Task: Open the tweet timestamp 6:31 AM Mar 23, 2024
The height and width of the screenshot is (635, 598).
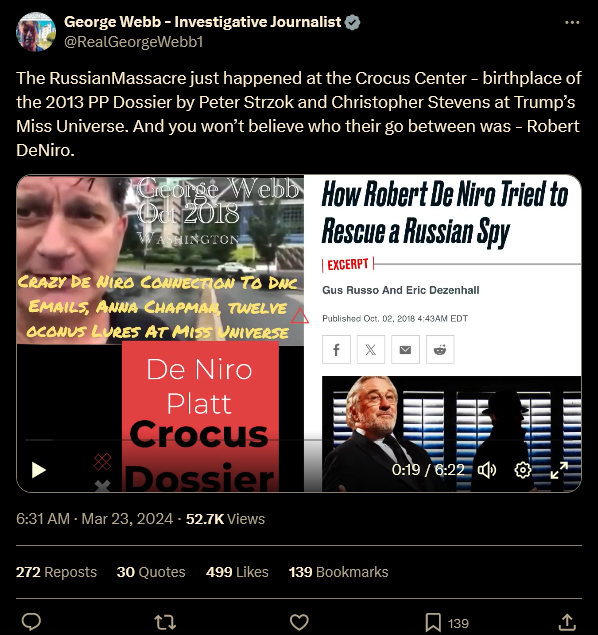Action: 94,519
